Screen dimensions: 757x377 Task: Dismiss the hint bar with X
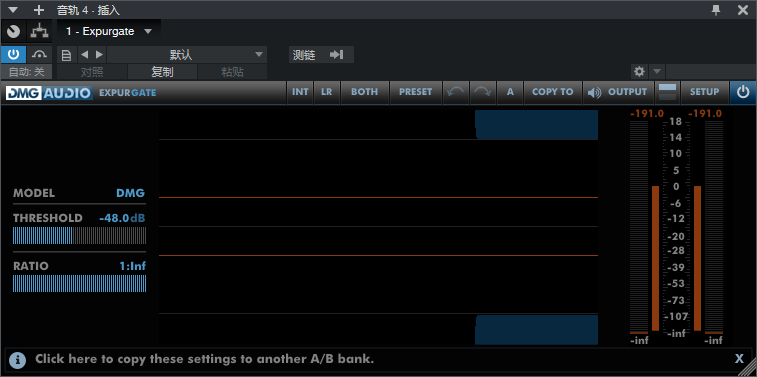(x=739, y=359)
